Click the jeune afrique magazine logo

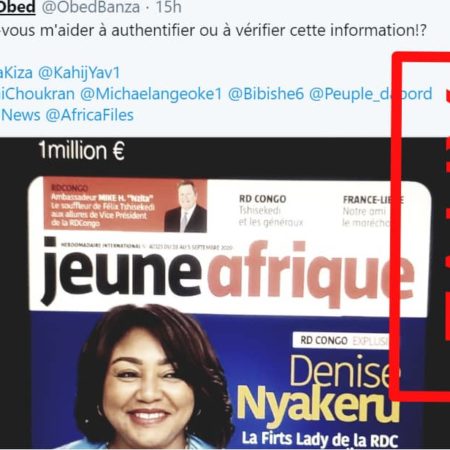228,273
